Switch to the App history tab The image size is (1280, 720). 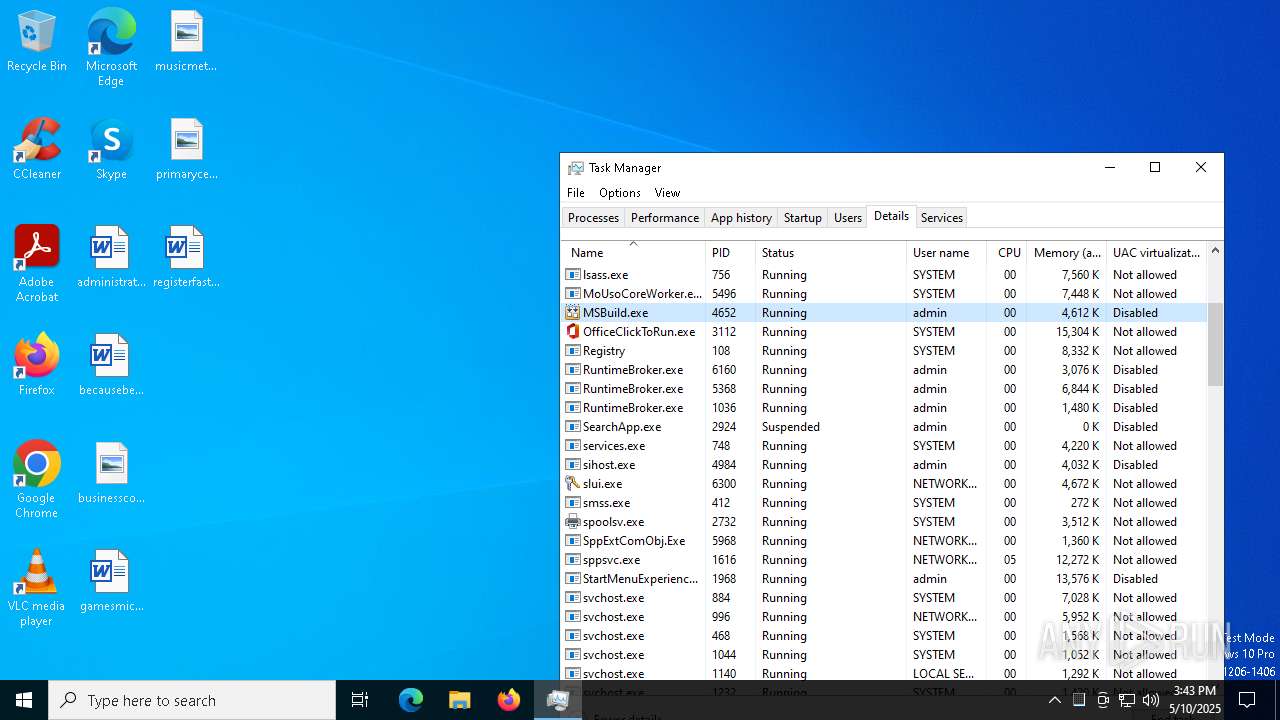[x=741, y=218]
